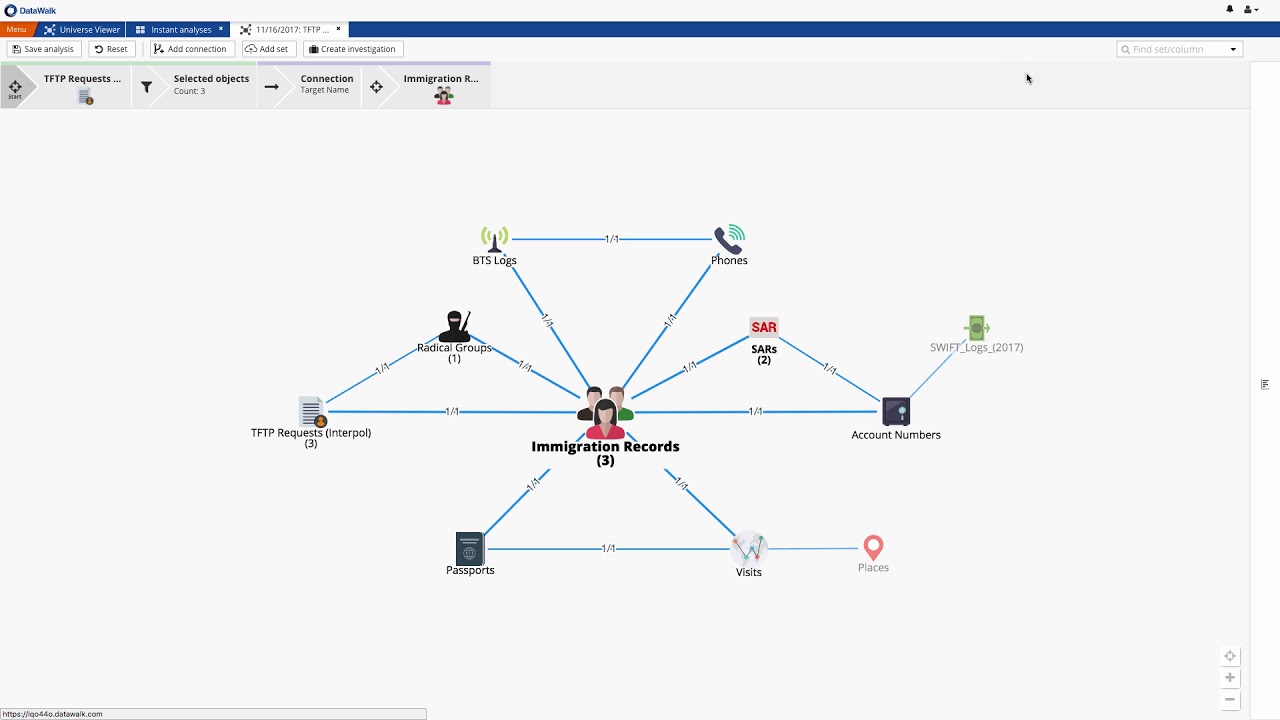Image resolution: width=1280 pixels, height=720 pixels.
Task: Click the 1/1 link between BTS Logs and Phones
Action: click(612, 239)
